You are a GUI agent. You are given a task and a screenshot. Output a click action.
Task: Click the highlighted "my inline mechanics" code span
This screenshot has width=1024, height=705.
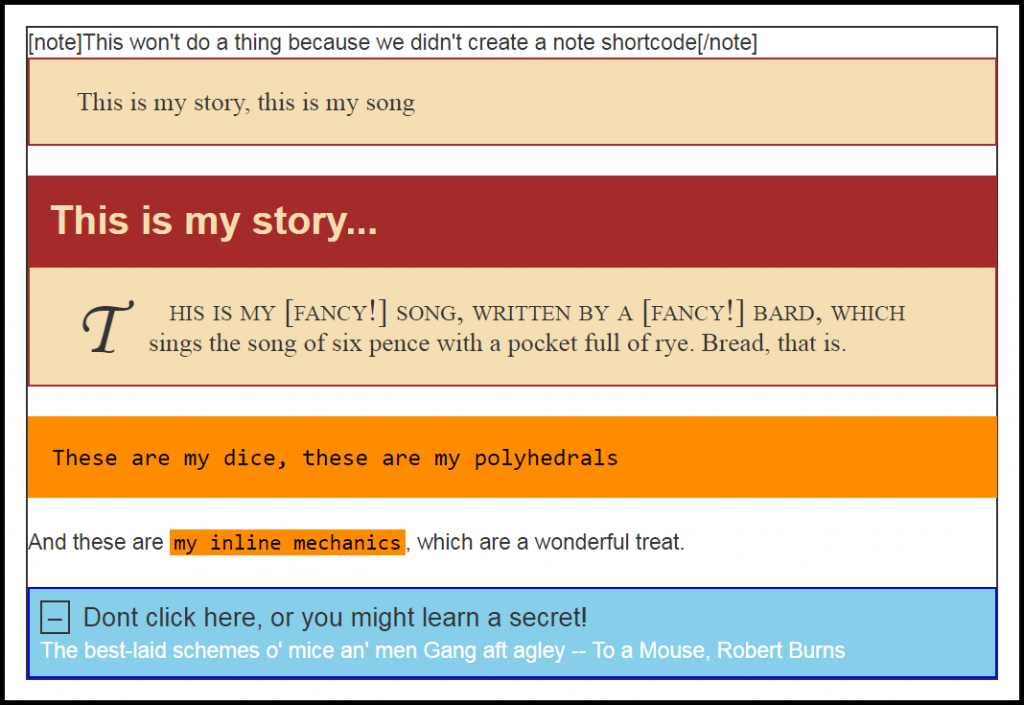click(x=287, y=542)
